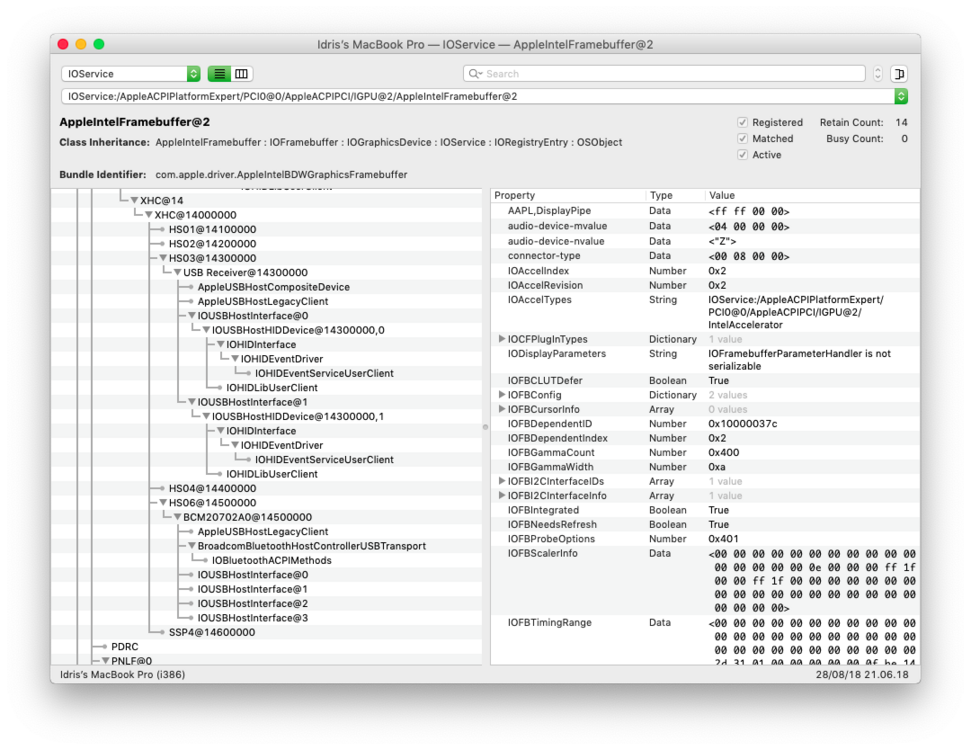Toggle the Matched checkbox
Screen dimensions: 971x750
742,139
